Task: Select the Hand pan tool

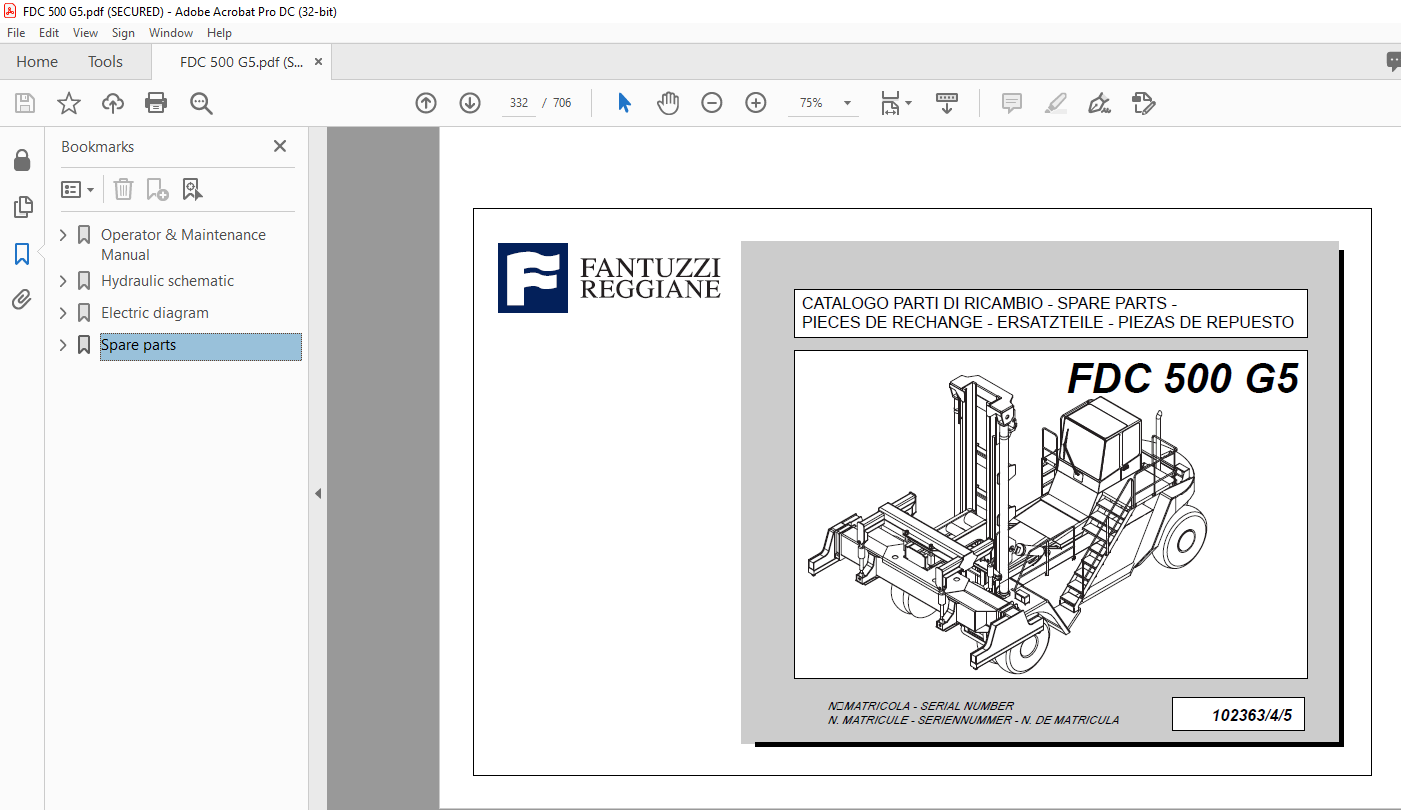Action: pos(668,103)
